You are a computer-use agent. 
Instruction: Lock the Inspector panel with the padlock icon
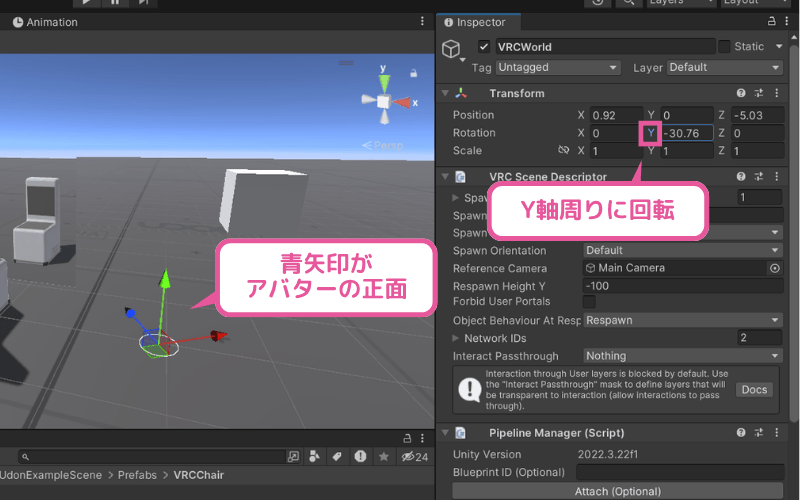771,21
